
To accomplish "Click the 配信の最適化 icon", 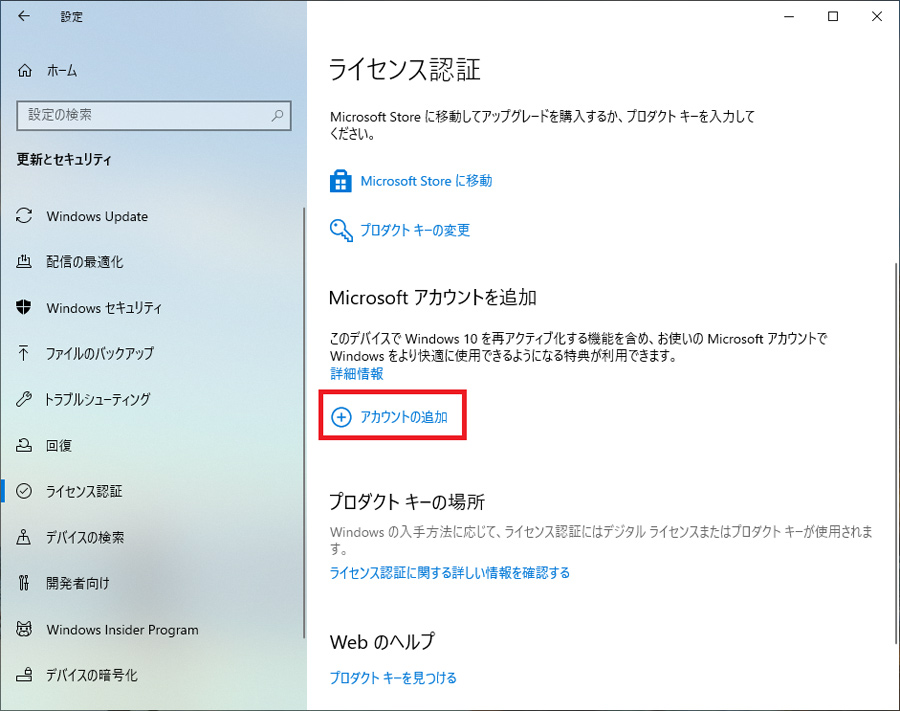I will [x=24, y=262].
